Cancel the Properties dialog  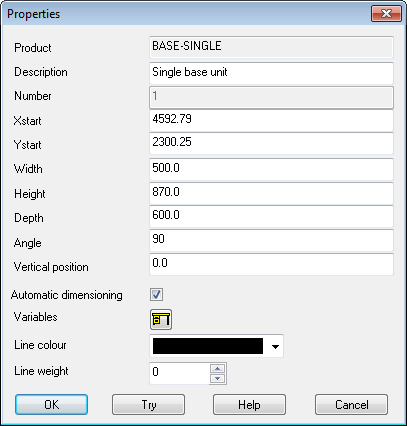pos(351,405)
